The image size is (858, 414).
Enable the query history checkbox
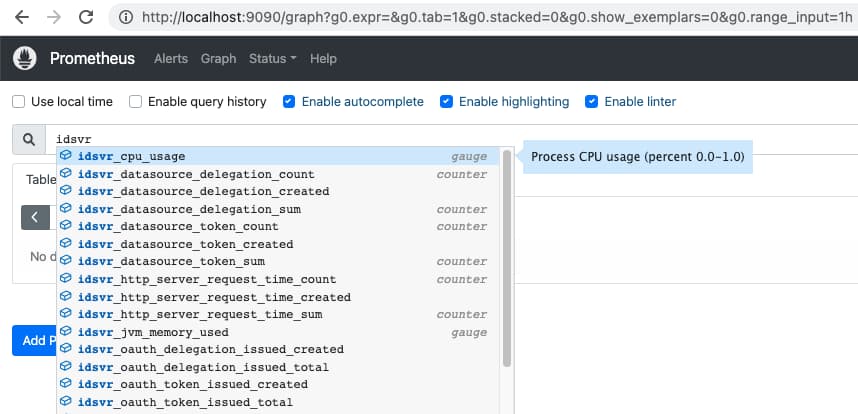click(x=136, y=102)
